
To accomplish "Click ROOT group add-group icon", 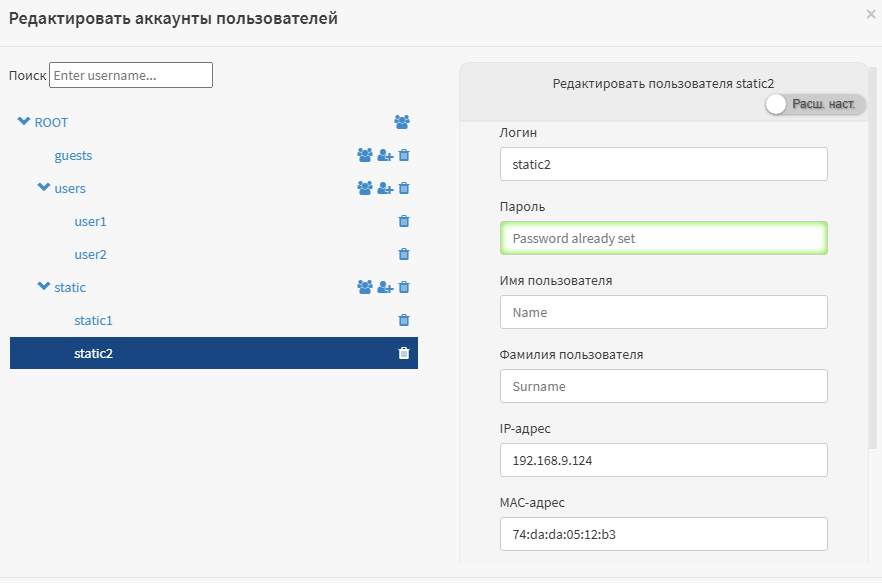I will [x=402, y=122].
